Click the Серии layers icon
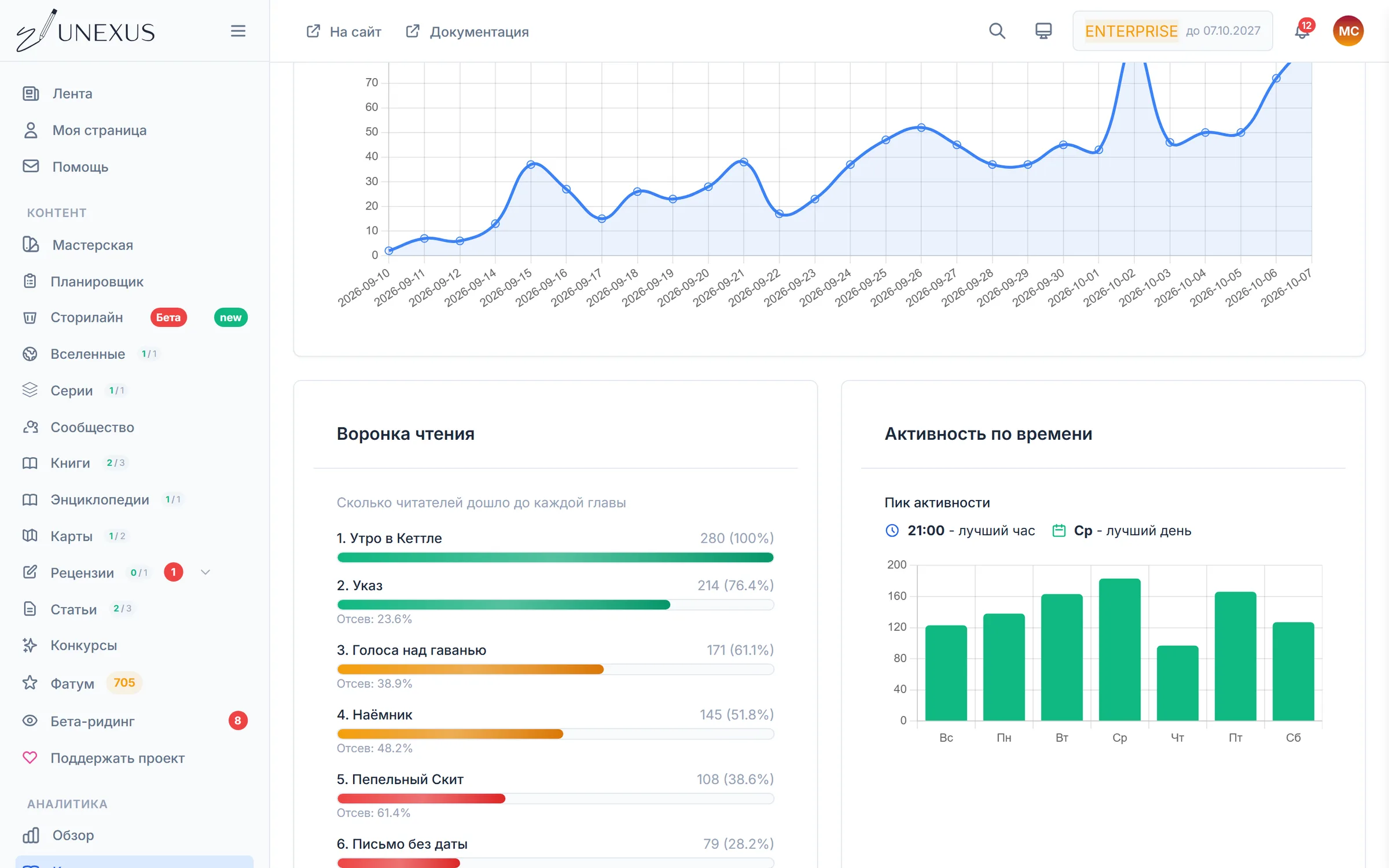 30,391
